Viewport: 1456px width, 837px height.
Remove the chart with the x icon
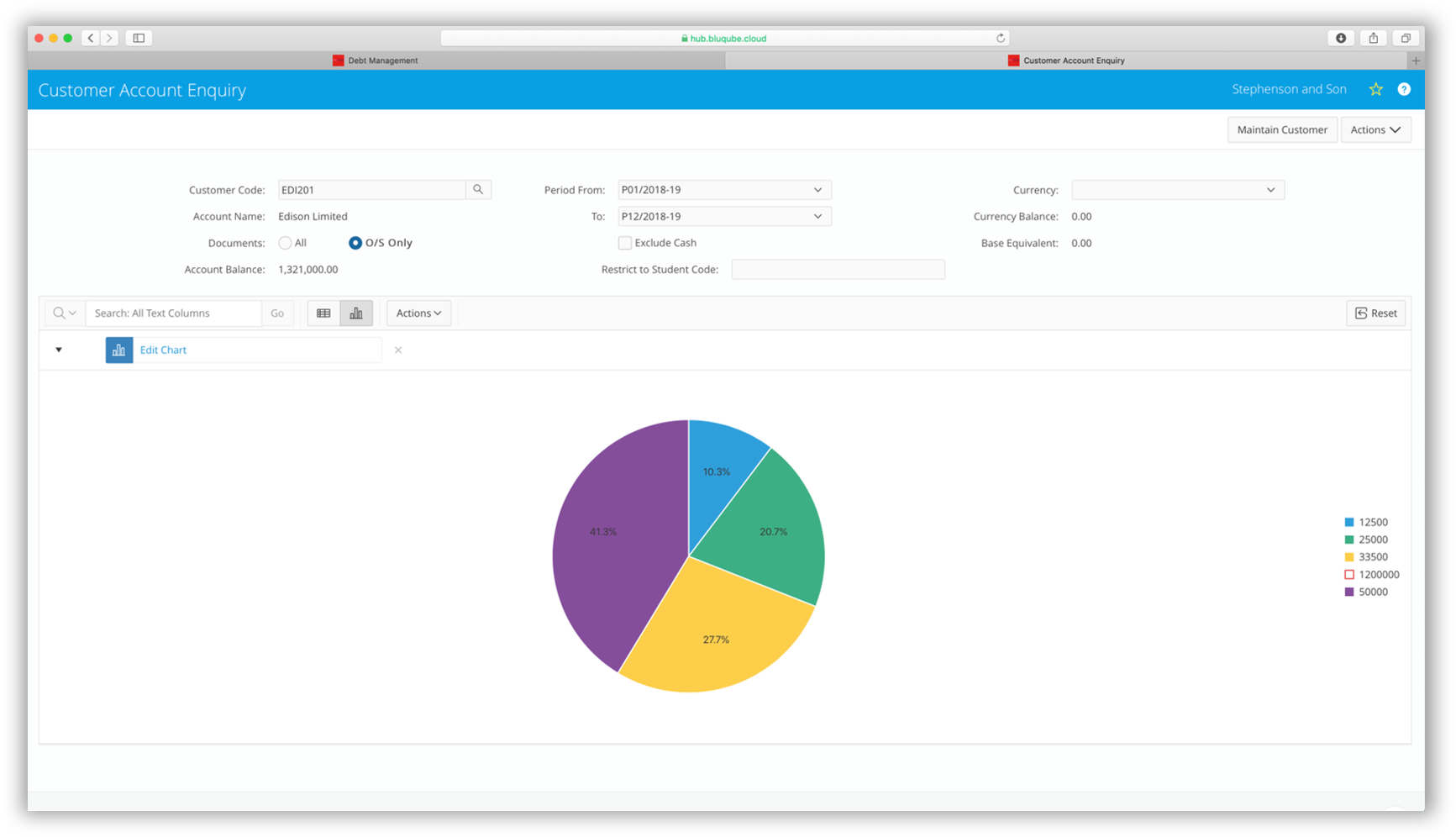coord(398,350)
